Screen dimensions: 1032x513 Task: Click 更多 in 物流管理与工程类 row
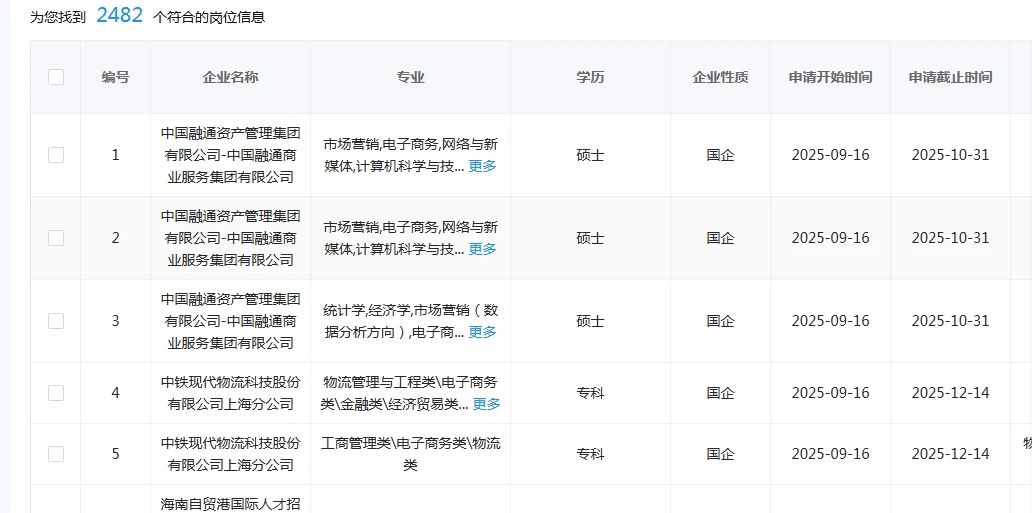pyautogui.click(x=486, y=404)
